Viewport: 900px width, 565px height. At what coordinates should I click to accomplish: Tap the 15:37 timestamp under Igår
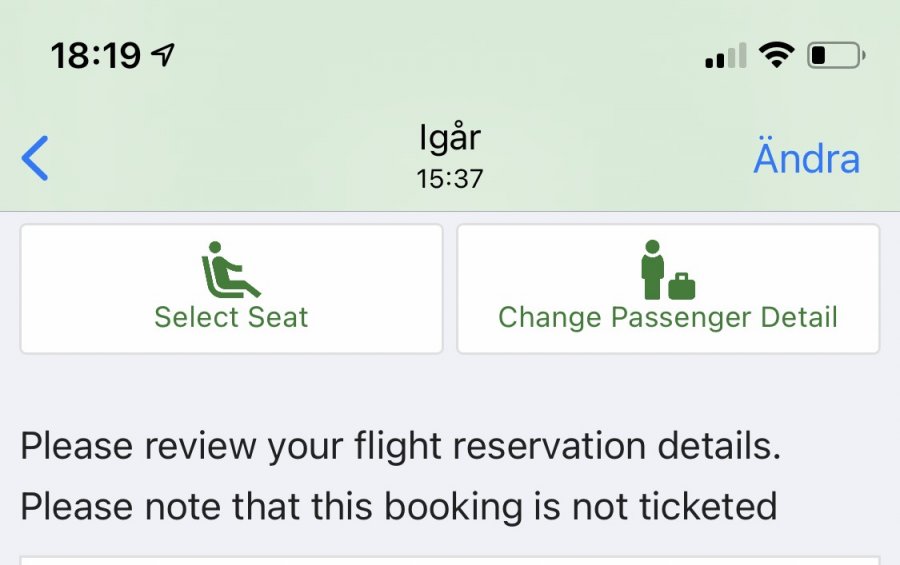click(450, 179)
